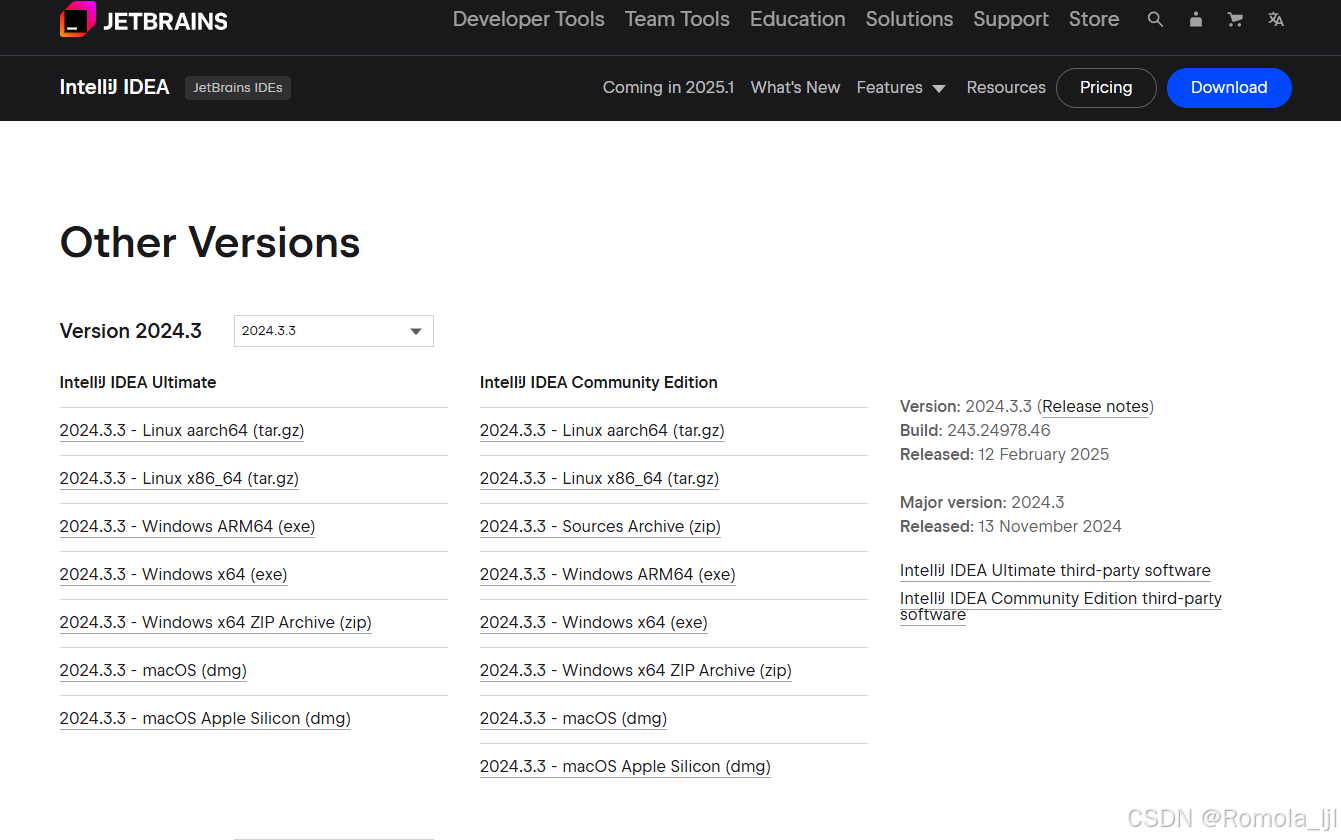The image size is (1341, 840).
Task: Download Community 2024.3.3 Linux x86_64 tar.gz
Action: (x=599, y=479)
